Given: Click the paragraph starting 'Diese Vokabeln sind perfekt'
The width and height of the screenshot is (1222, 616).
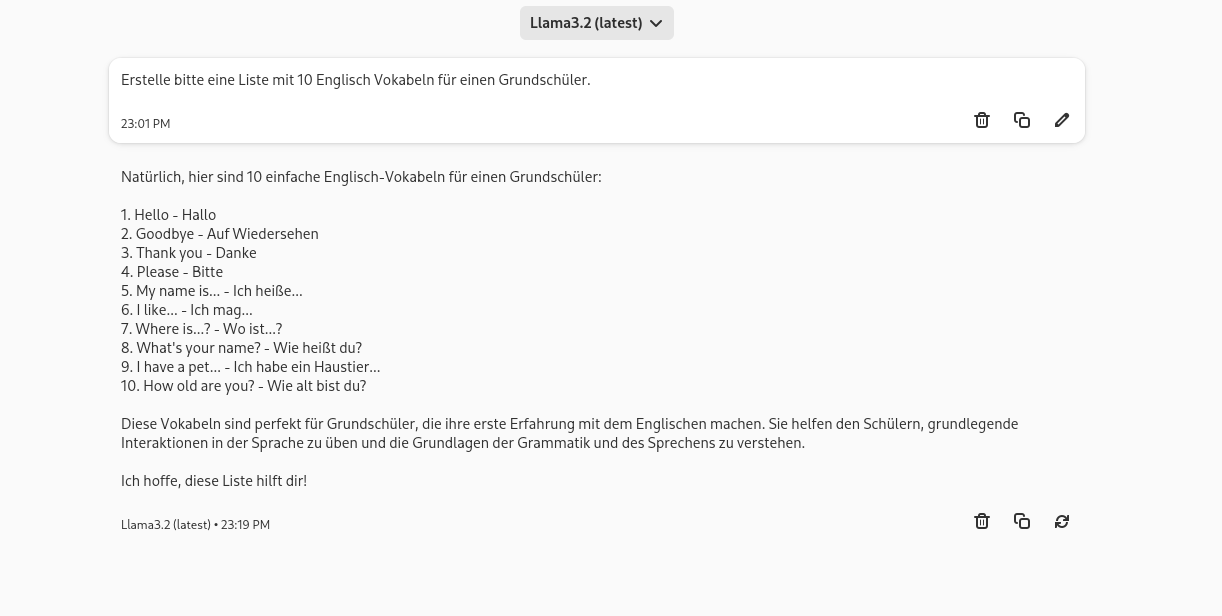Looking at the screenshot, I should point(569,433).
